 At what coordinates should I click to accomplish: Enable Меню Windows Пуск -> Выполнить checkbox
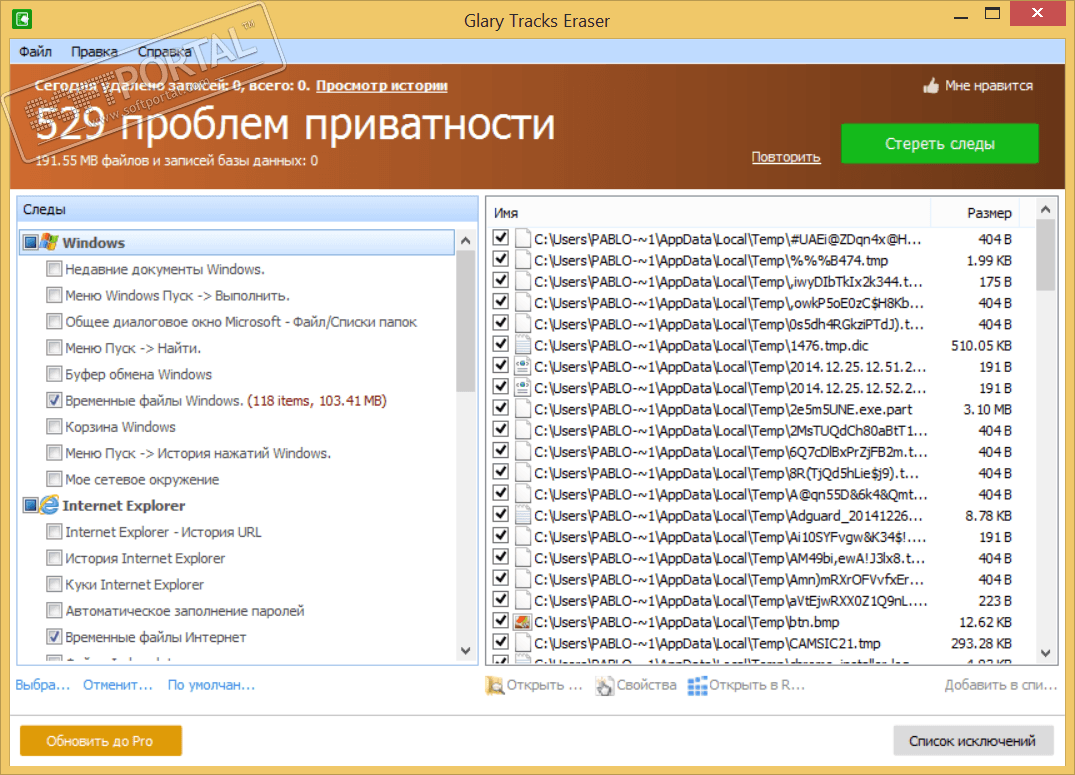[x=54, y=296]
